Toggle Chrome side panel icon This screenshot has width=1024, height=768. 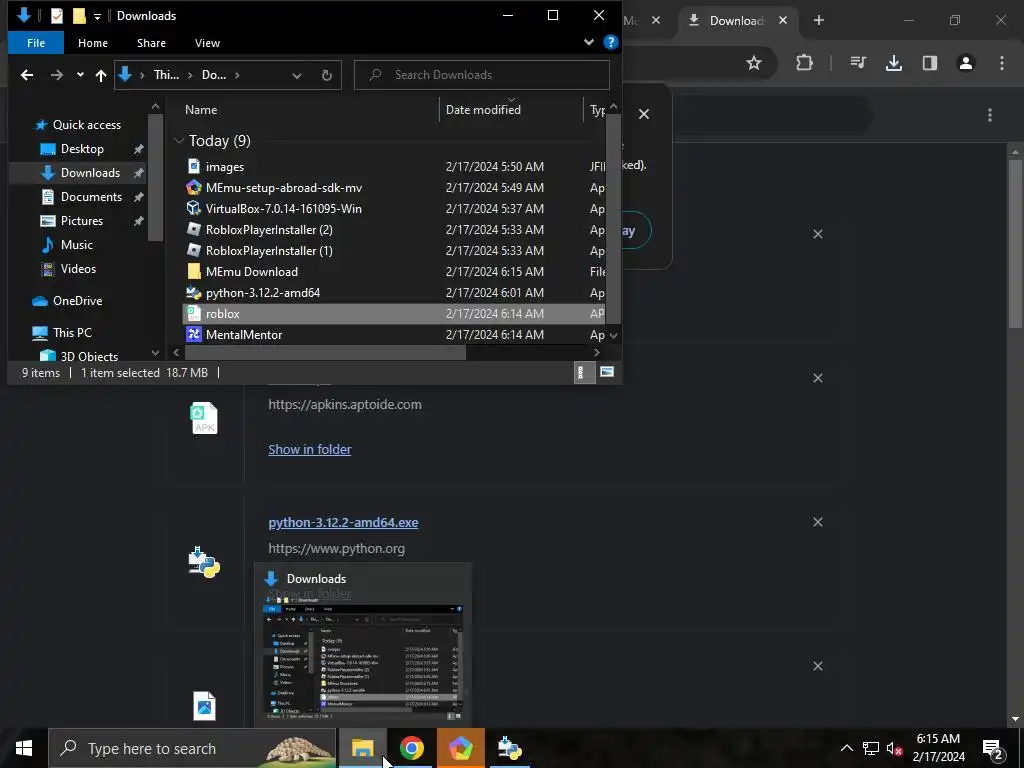pyautogui.click(x=930, y=63)
